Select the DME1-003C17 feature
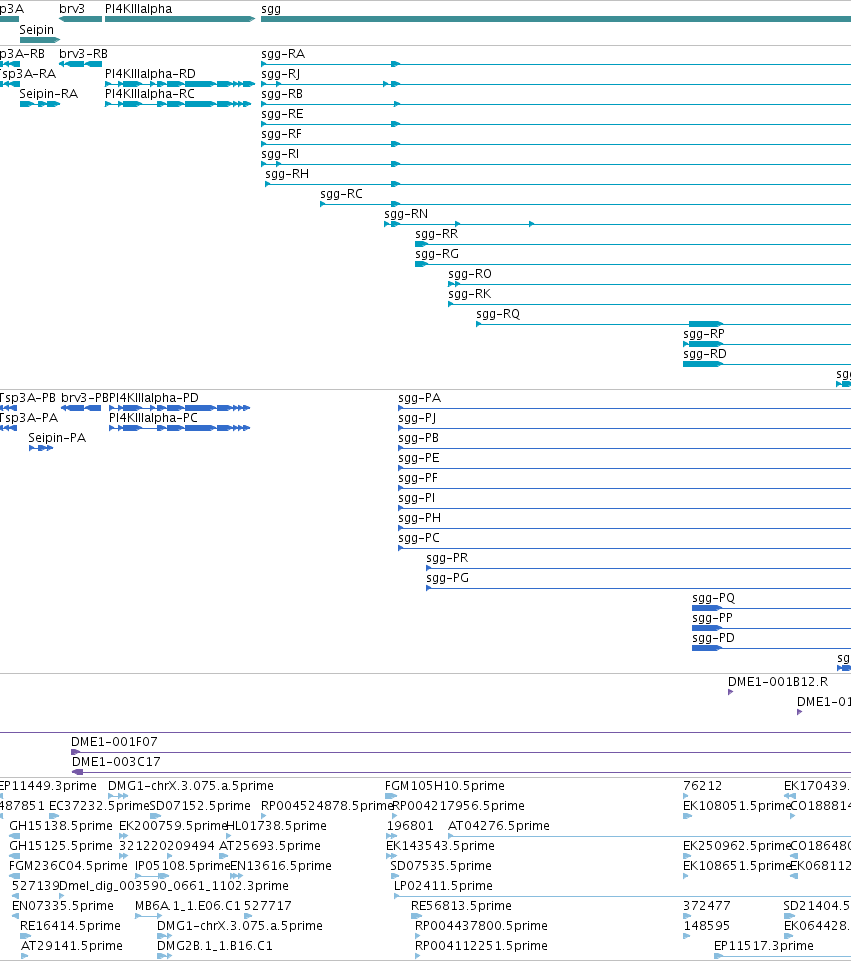The height and width of the screenshot is (961, 851). [x=461, y=772]
